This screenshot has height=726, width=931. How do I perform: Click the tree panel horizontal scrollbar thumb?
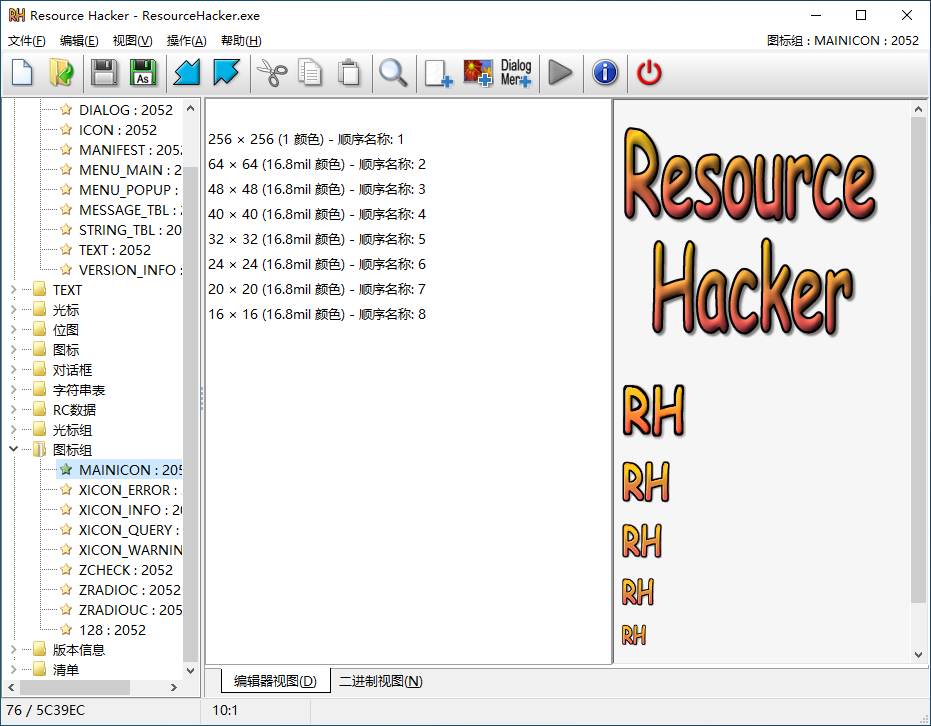(x=75, y=687)
